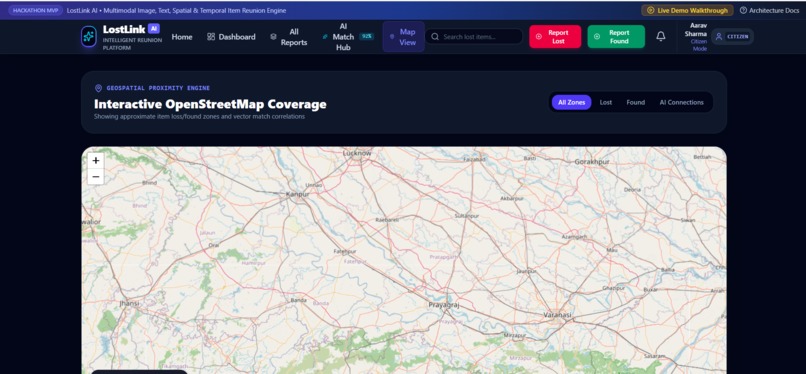806x374 pixels.
Task: Click the Map View pin icon
Action: point(392,37)
